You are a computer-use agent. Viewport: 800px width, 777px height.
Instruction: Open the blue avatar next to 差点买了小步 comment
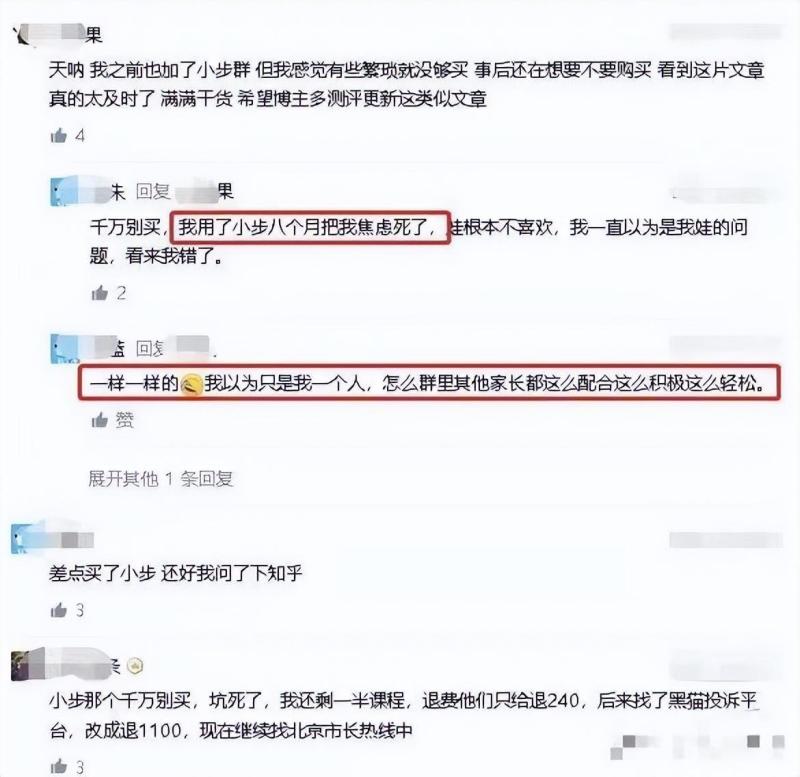(23, 540)
